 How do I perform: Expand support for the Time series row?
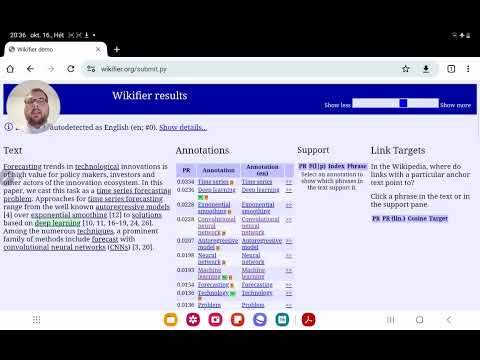289,182
